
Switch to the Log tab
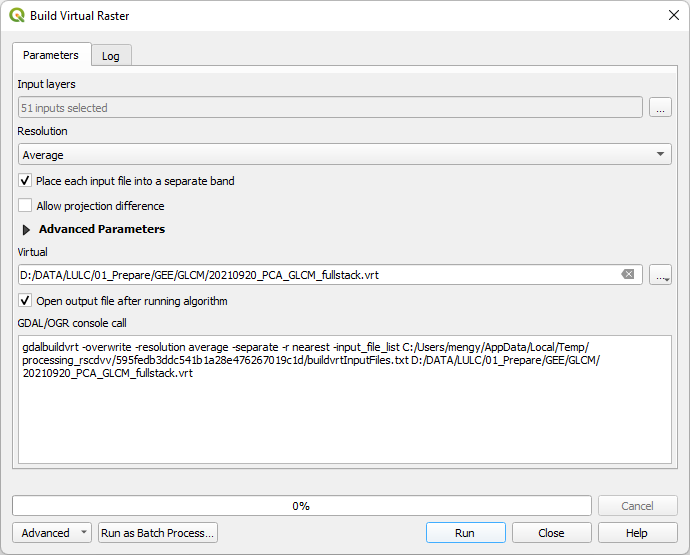point(111,56)
